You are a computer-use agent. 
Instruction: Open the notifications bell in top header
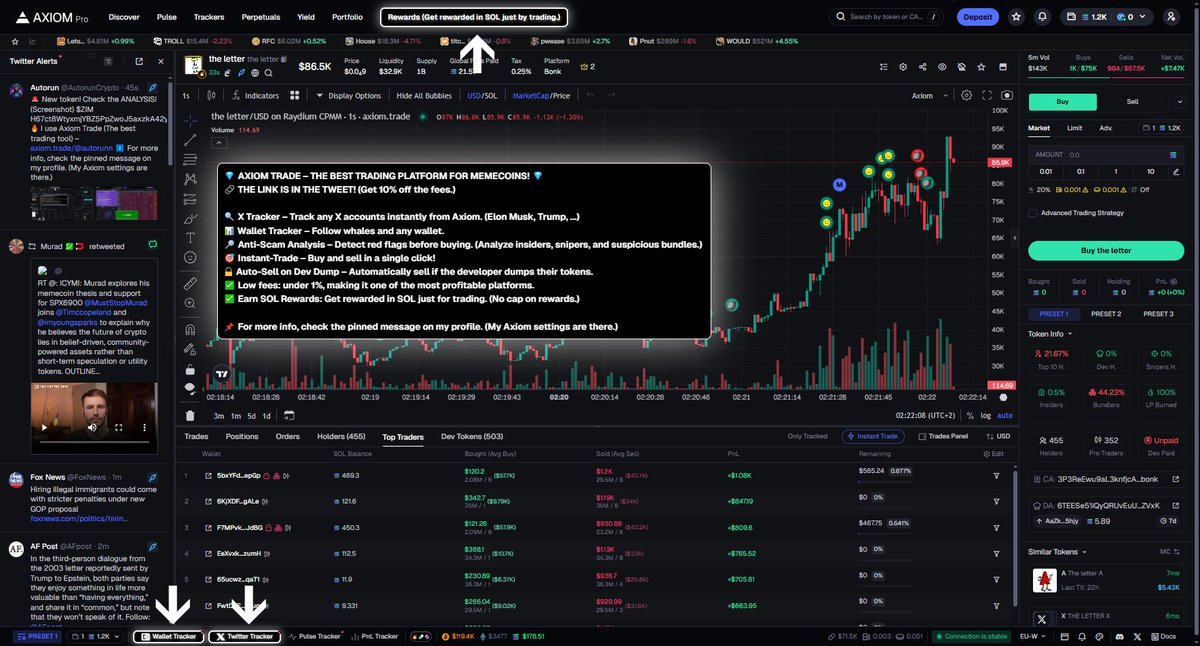pyautogui.click(x=1043, y=17)
